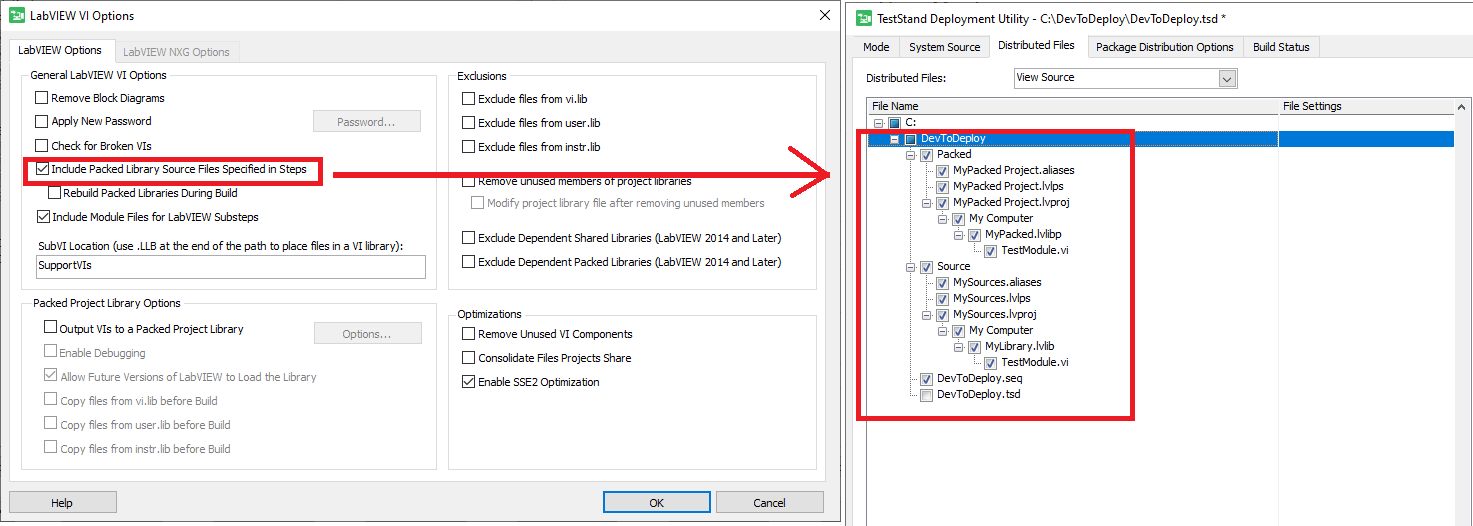Click the OK button
The height and width of the screenshot is (526, 1473).
click(657, 502)
